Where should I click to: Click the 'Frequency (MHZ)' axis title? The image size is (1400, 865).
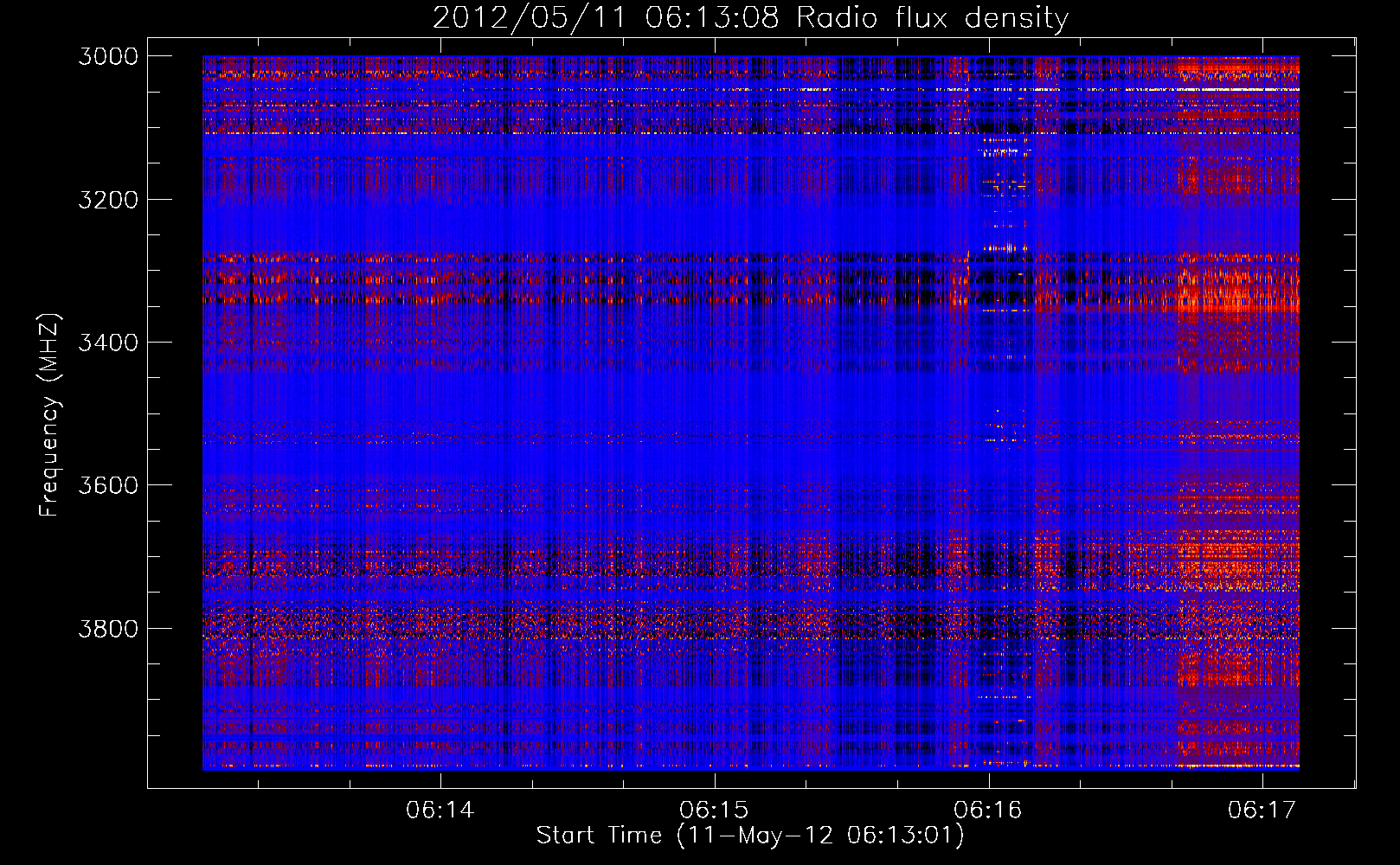[50, 415]
